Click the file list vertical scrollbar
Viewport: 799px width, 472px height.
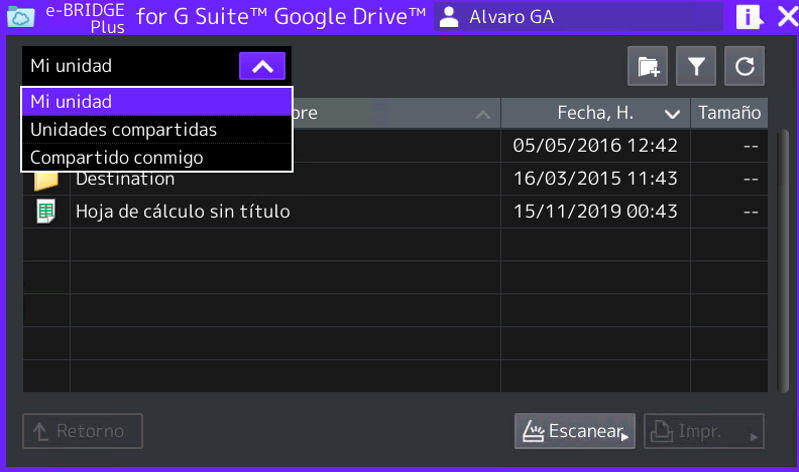click(783, 250)
